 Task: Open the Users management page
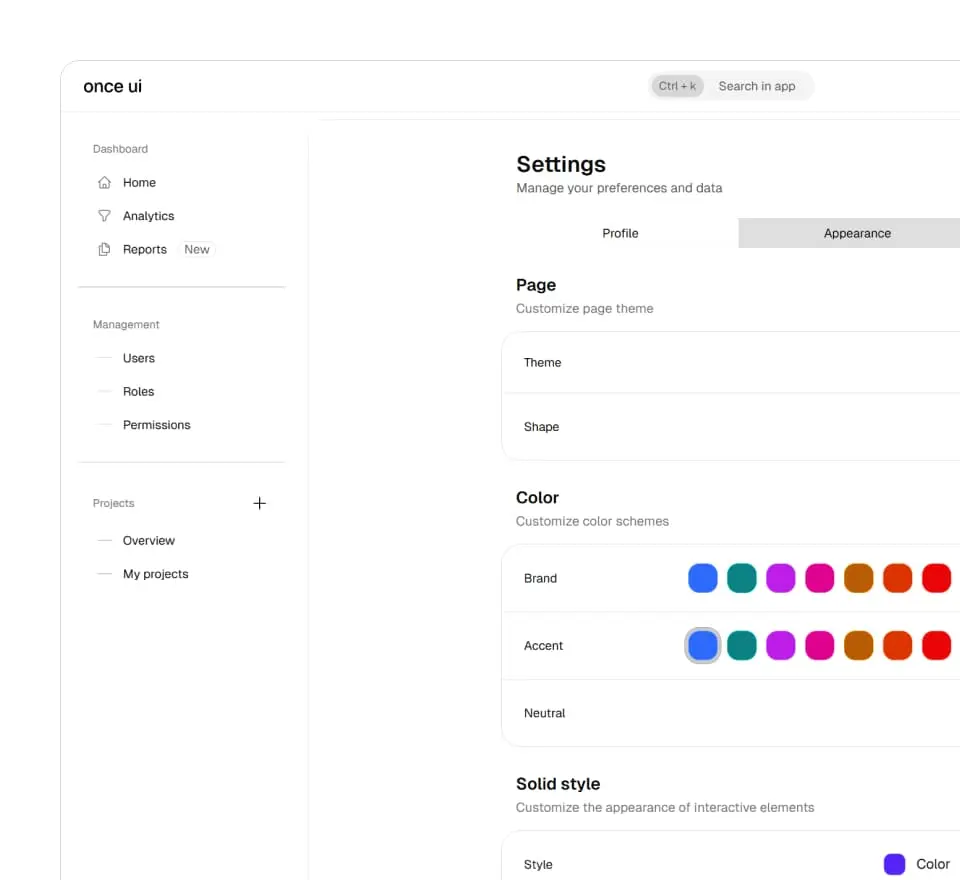click(x=139, y=358)
